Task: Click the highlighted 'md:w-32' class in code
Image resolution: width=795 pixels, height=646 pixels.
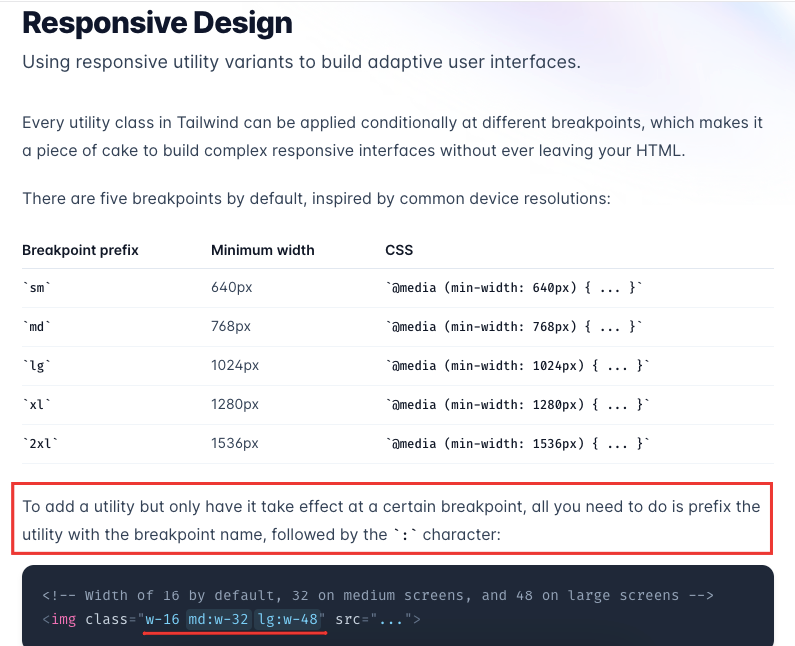Action: pos(218,619)
